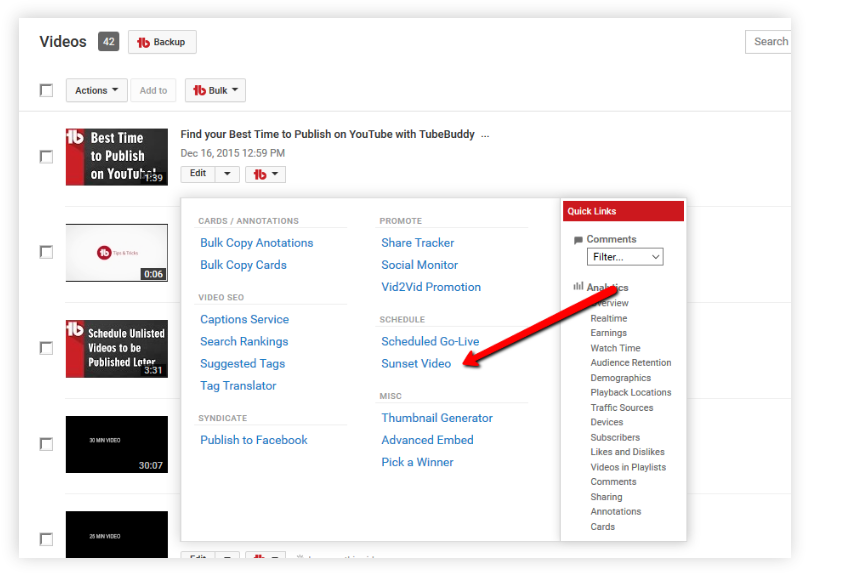Viewport: 844px width, 578px height.
Task: Open Publish to Facebook link
Action: (254, 440)
